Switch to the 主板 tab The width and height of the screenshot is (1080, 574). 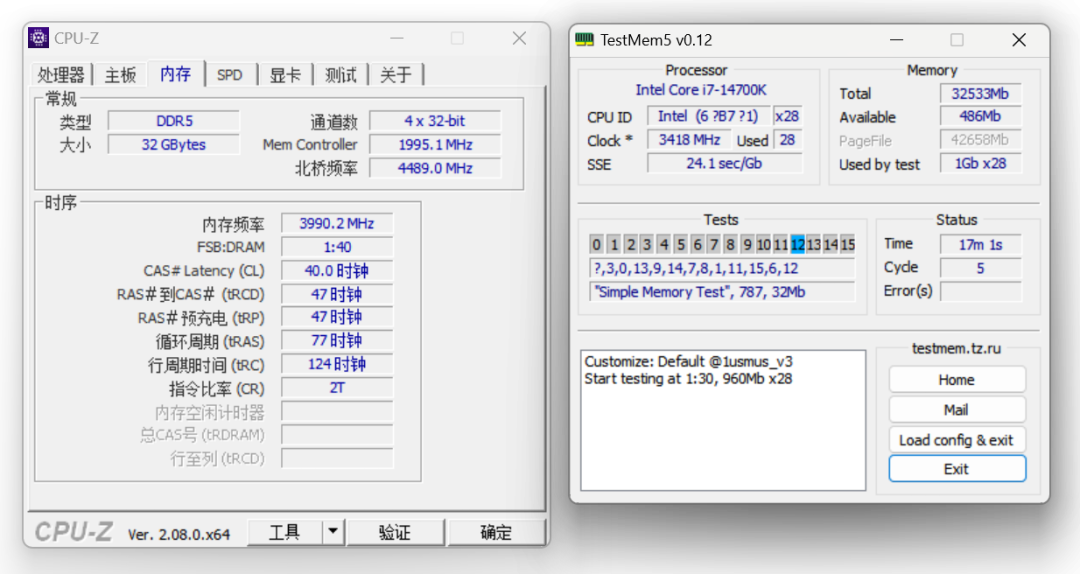pos(121,74)
